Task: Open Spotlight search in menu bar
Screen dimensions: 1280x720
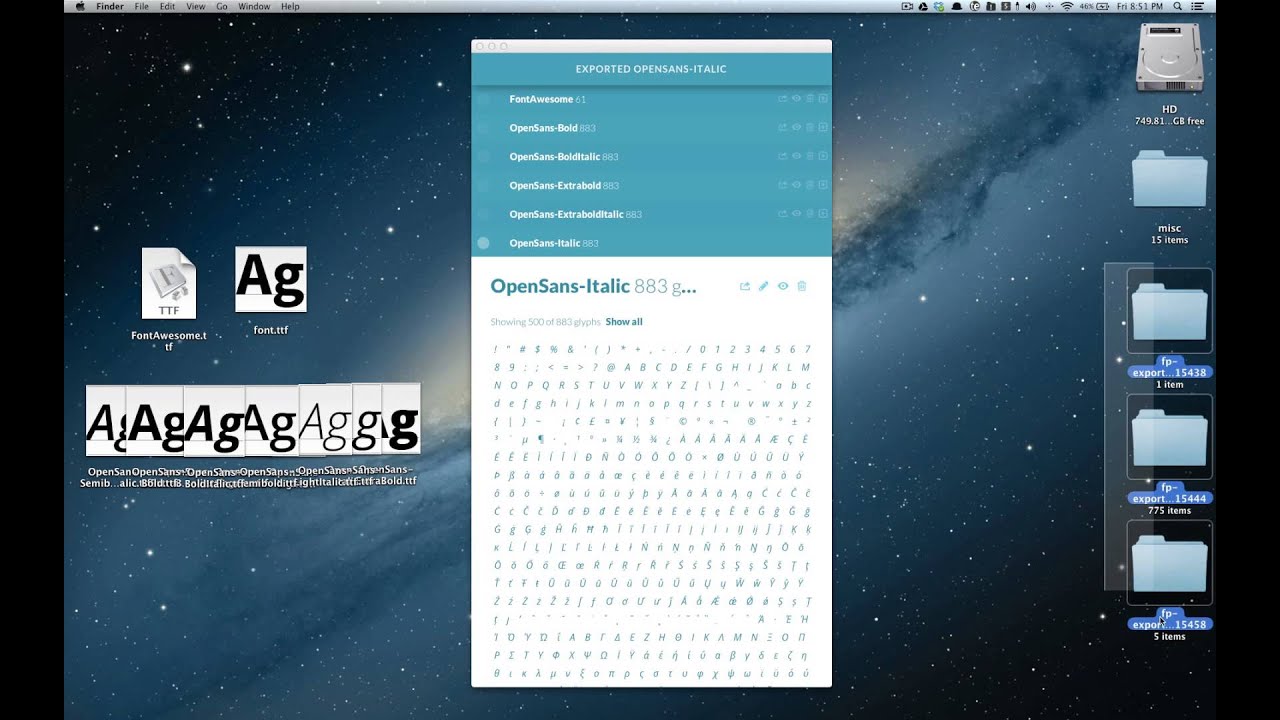Action: (1178, 6)
